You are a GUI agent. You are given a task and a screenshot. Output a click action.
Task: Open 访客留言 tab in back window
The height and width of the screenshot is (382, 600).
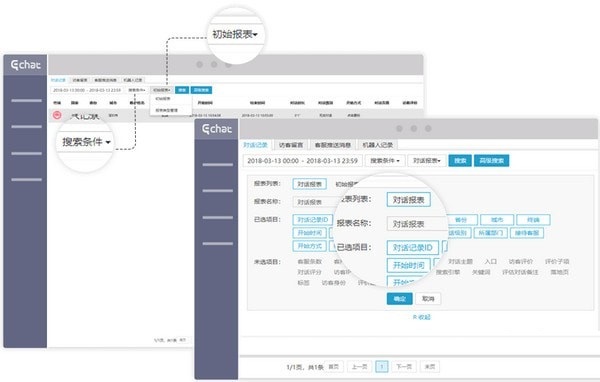[x=80, y=80]
